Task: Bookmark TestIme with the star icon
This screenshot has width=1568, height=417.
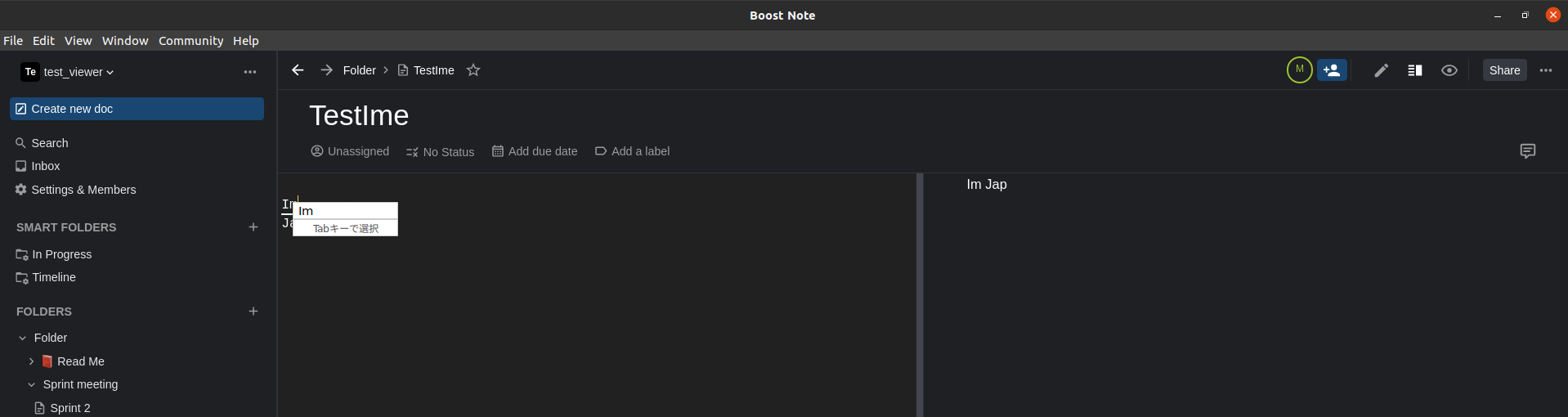Action: (473, 70)
